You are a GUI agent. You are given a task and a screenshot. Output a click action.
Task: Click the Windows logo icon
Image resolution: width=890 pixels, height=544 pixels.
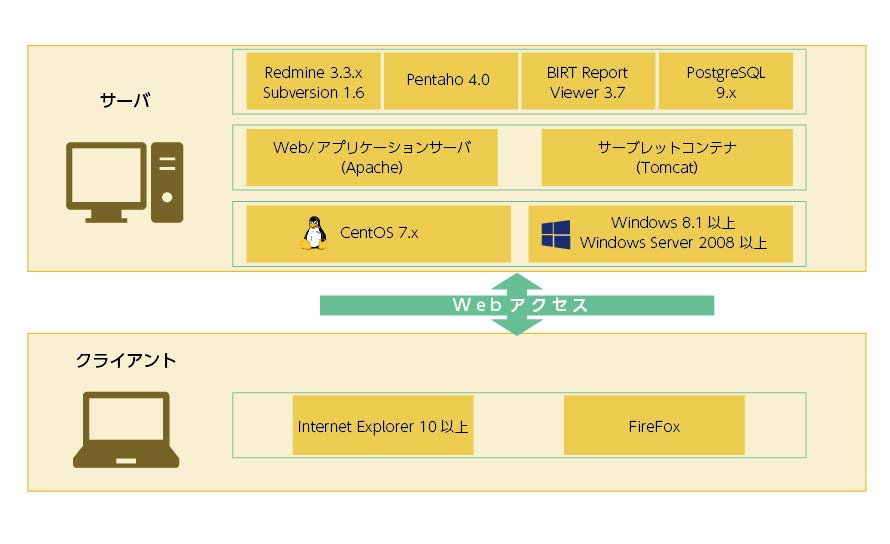(x=556, y=235)
